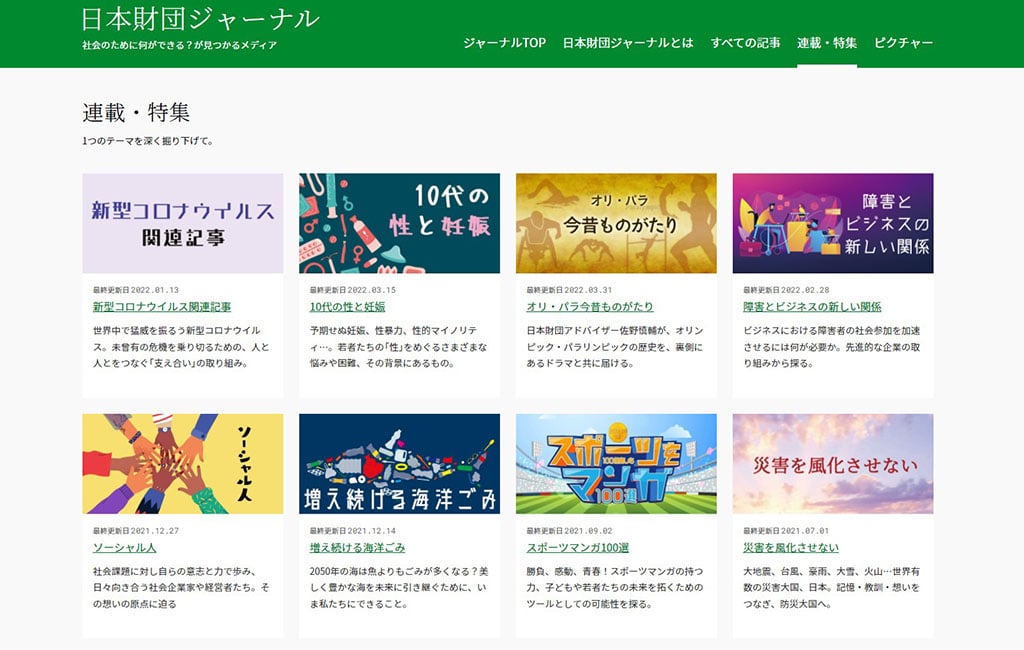Open the 増え続ける海洋ごみ banner image

pyautogui.click(x=399, y=464)
